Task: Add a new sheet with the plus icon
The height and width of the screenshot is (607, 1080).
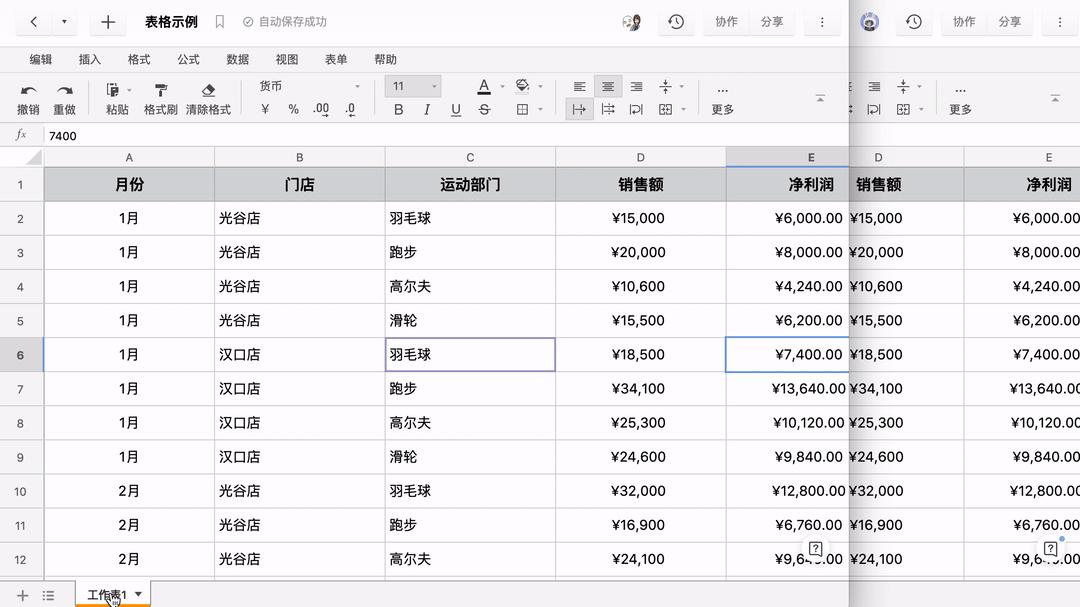Action: click(21, 595)
